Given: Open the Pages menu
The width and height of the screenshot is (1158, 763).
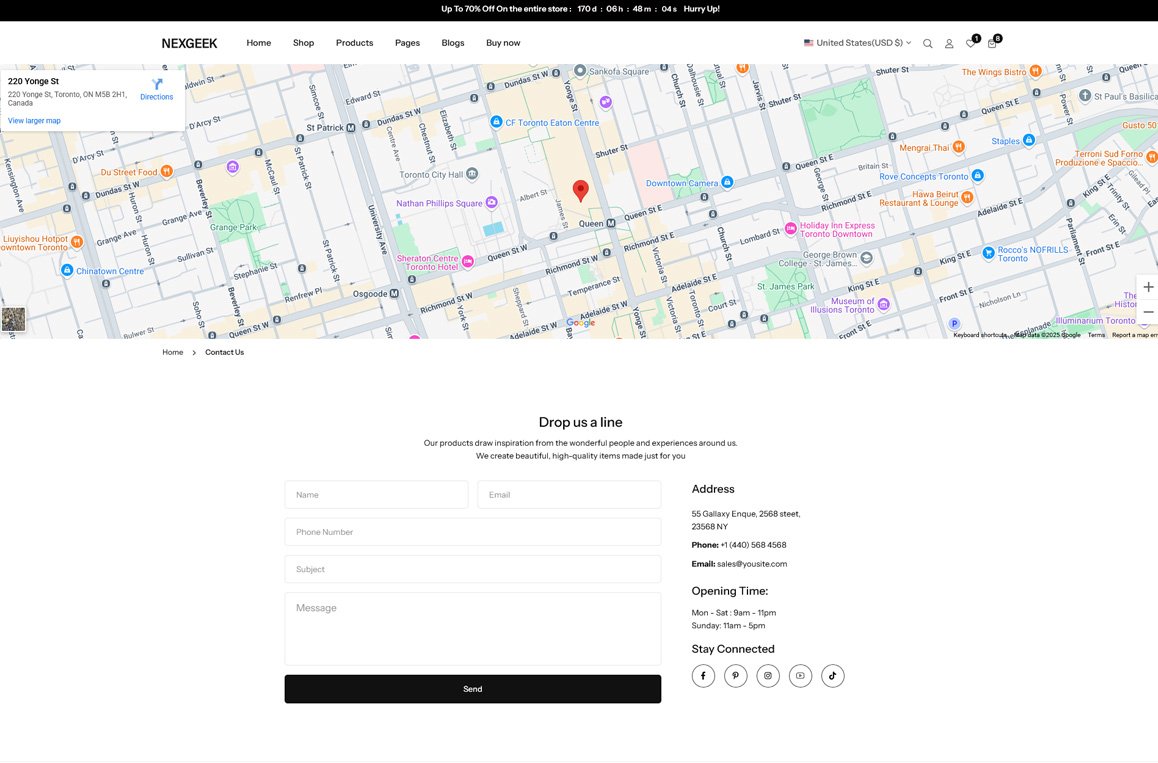Looking at the screenshot, I should 407,43.
